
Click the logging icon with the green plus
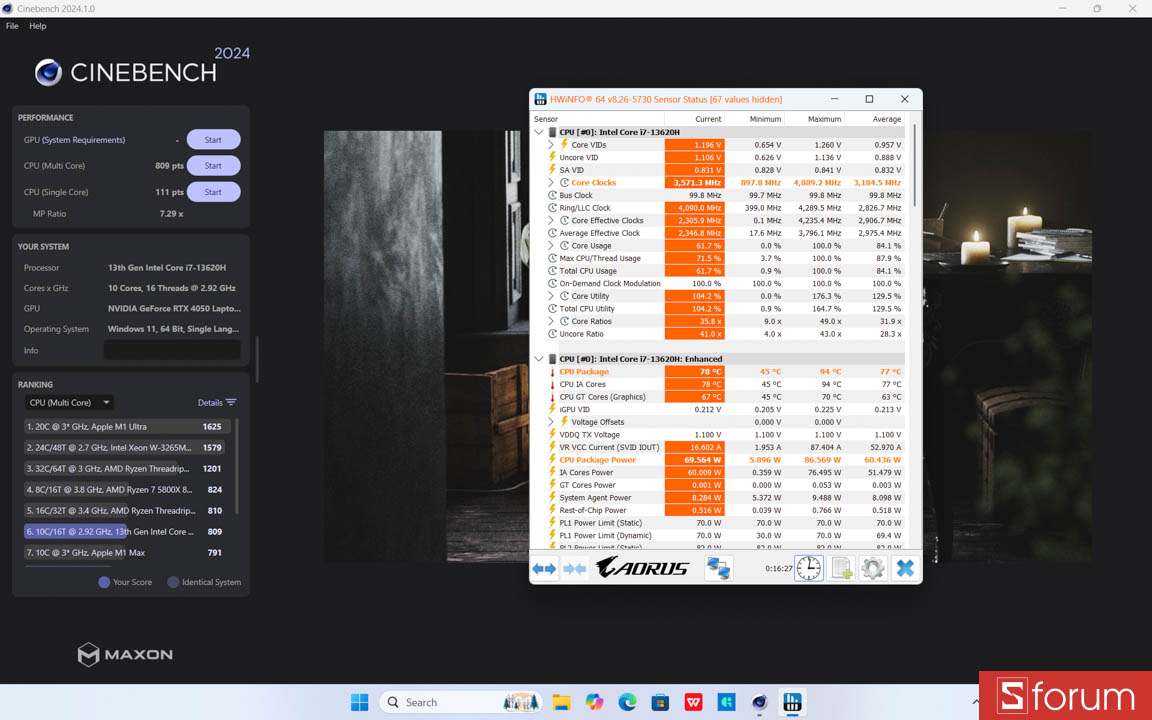[841, 567]
